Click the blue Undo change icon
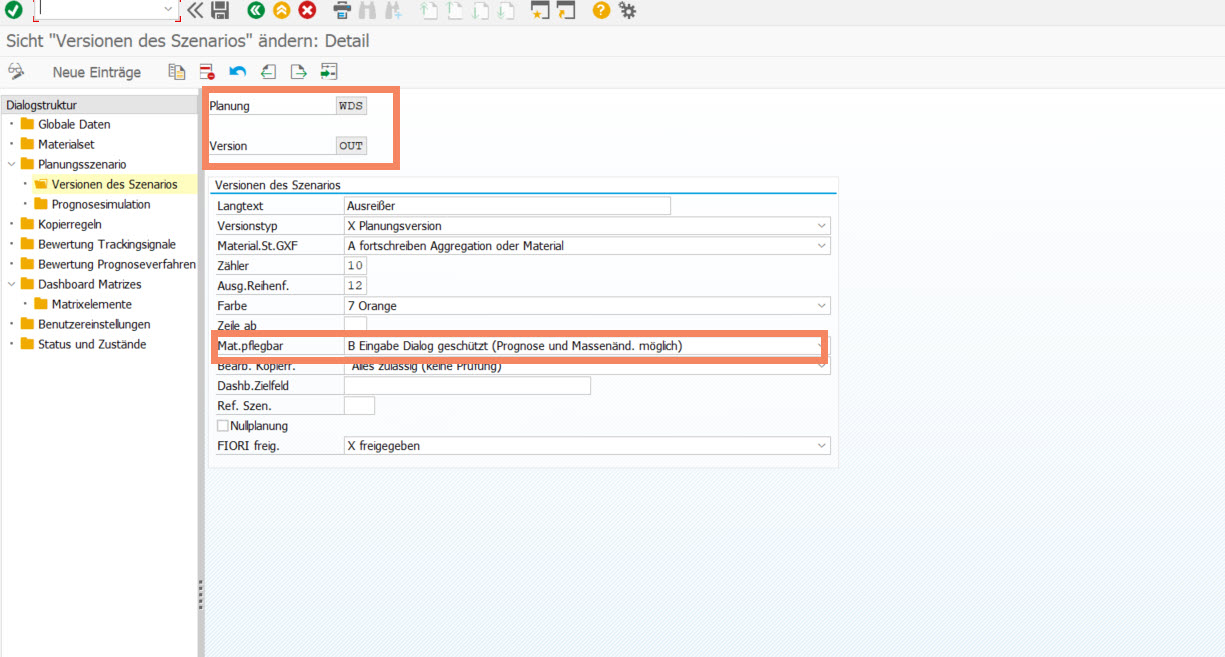The height and width of the screenshot is (657, 1225). [x=237, y=71]
